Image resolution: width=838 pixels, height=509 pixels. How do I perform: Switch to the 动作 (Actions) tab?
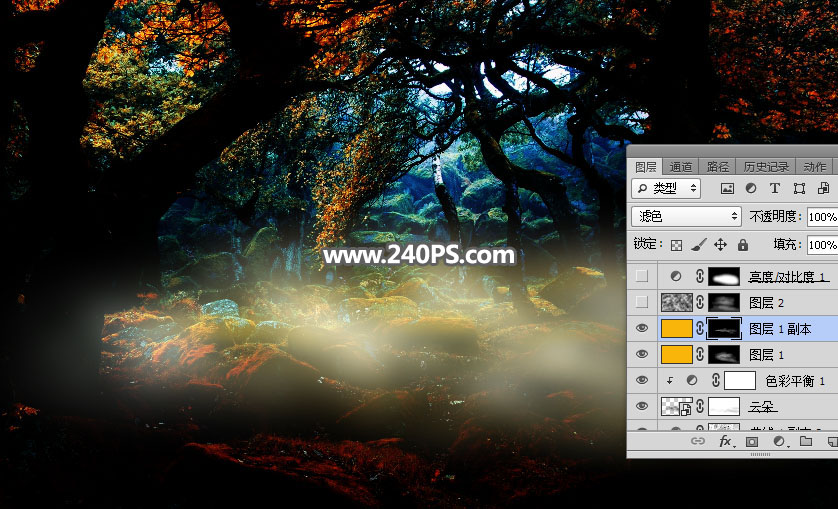(x=814, y=167)
